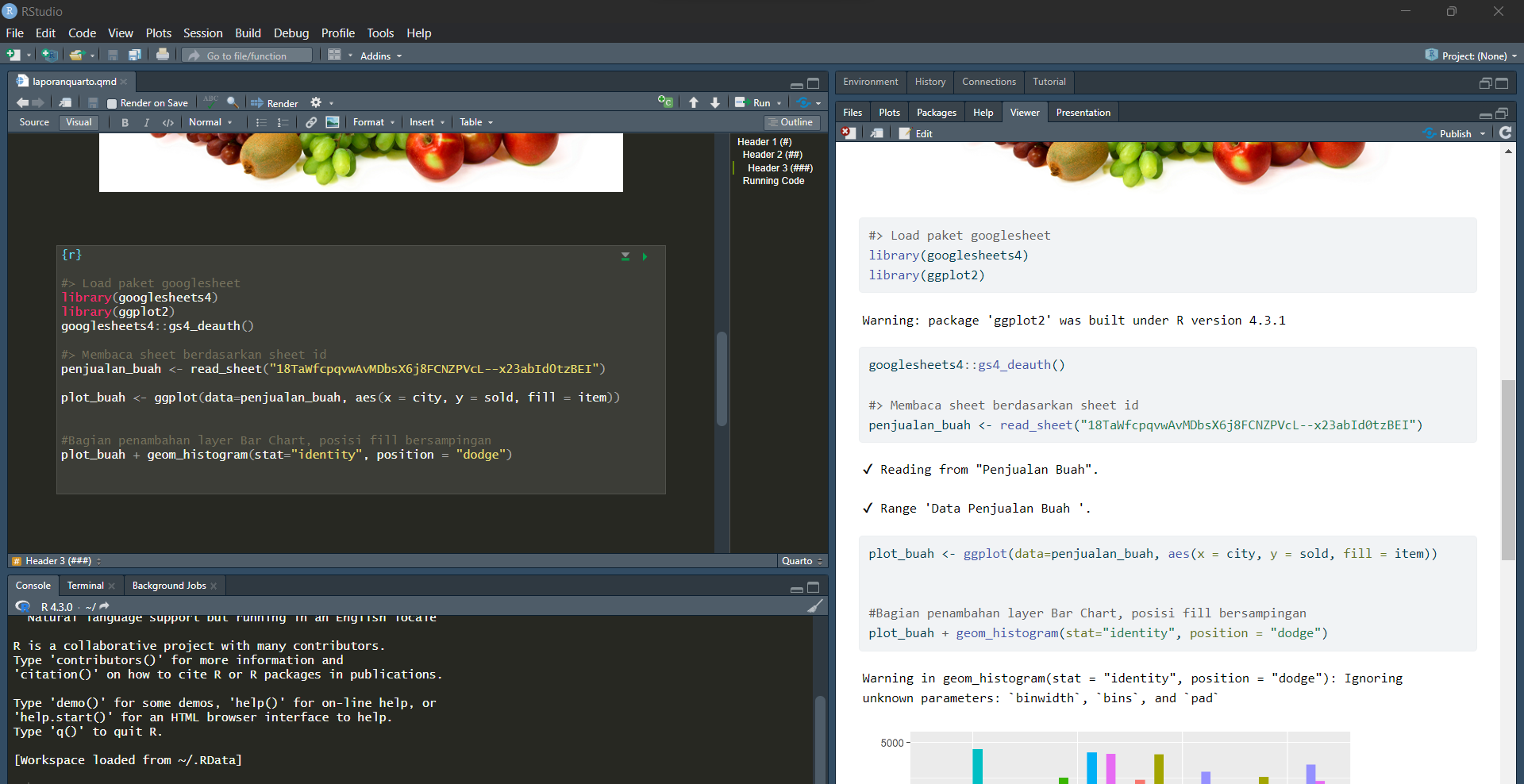Open the Session menu
1524x784 pixels.
point(202,33)
